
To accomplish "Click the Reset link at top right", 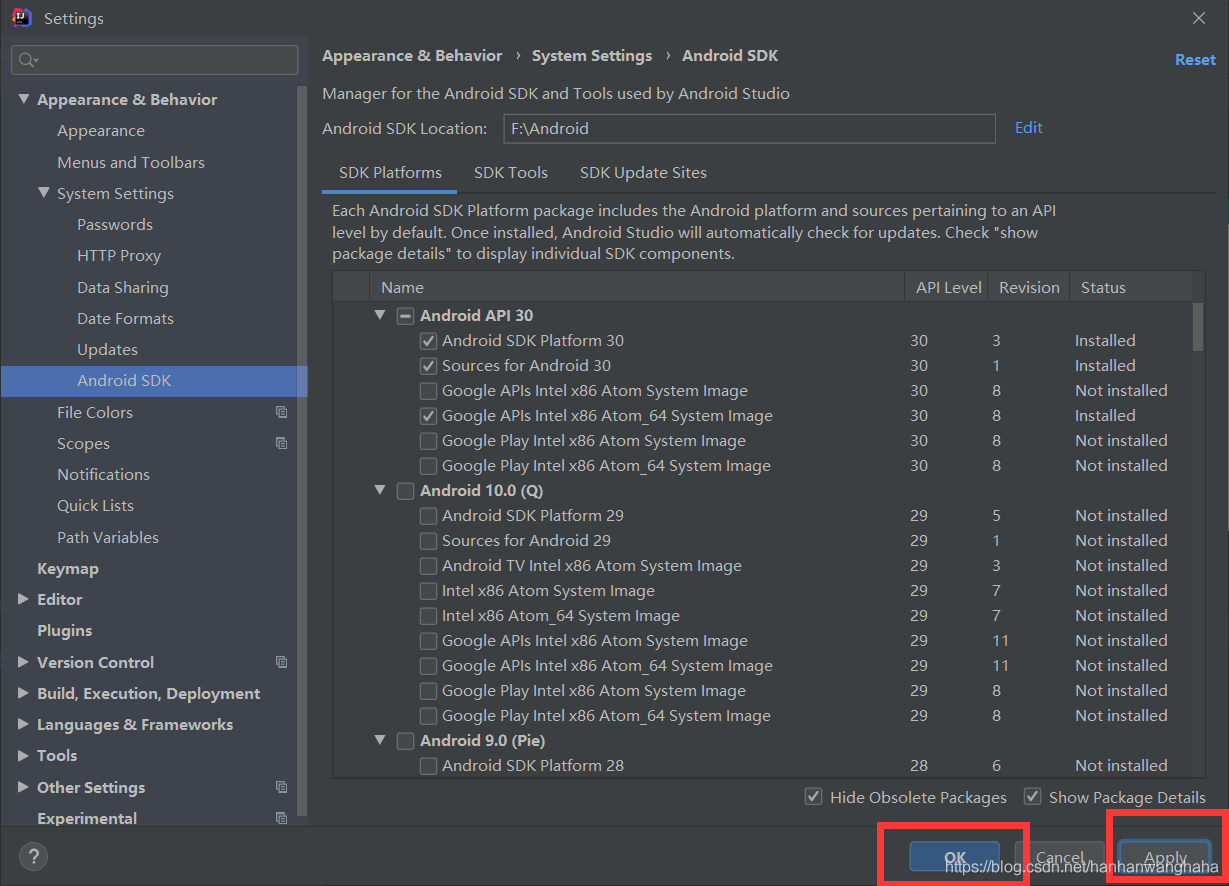I will point(1195,59).
